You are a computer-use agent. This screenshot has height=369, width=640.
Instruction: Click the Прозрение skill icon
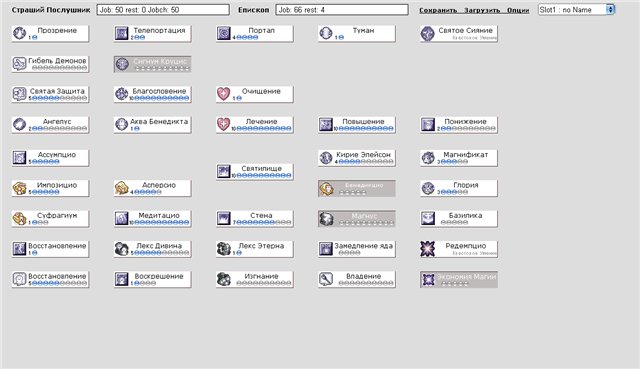(x=19, y=33)
